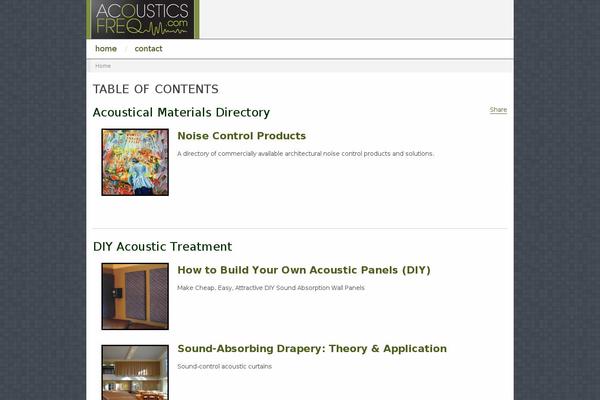The image size is (600, 400).
Task: Open How to Build Your Own Acoustic Panels
Action: point(304,270)
